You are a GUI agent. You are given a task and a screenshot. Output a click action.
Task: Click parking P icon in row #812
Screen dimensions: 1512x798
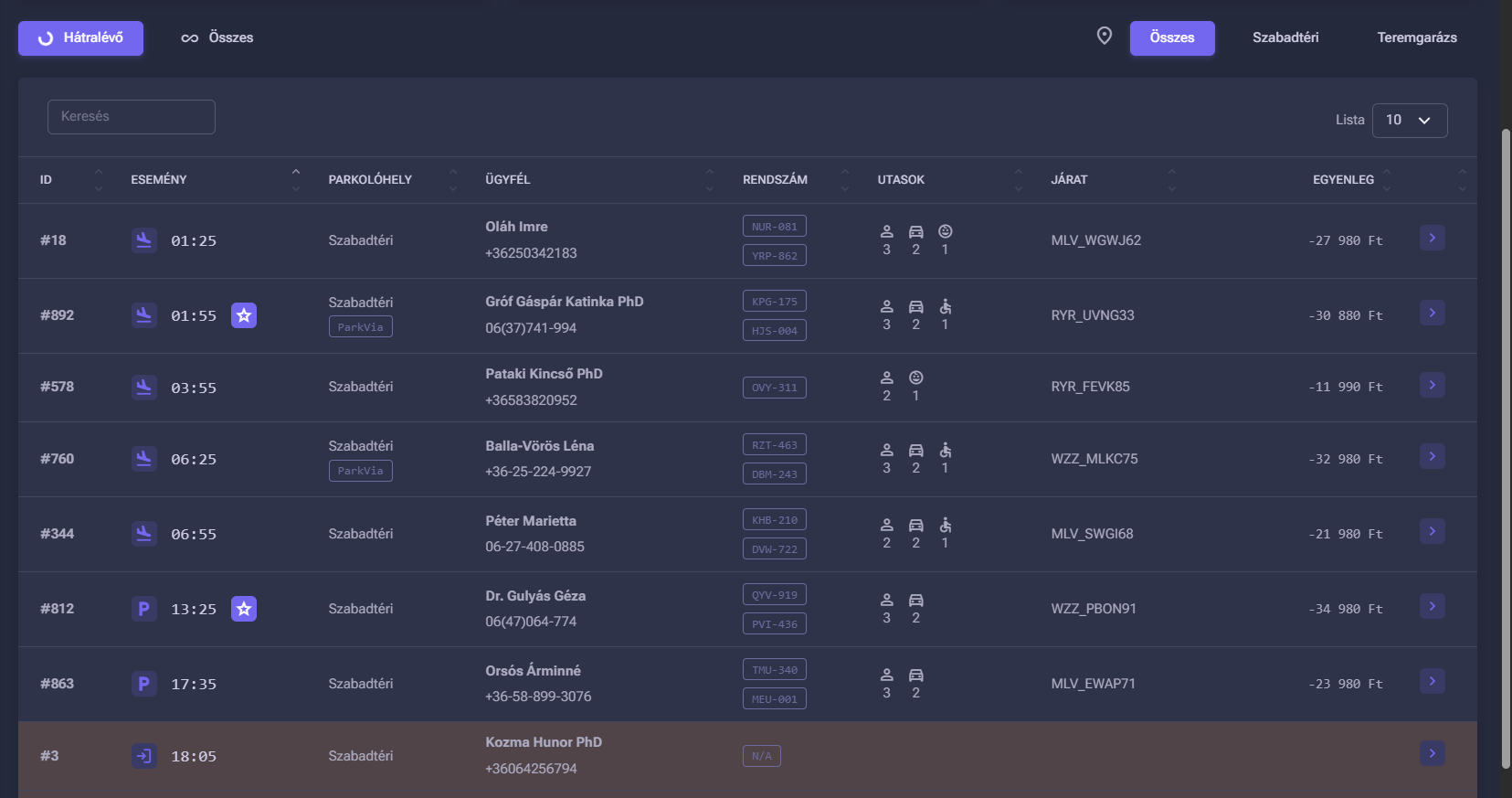click(x=143, y=608)
